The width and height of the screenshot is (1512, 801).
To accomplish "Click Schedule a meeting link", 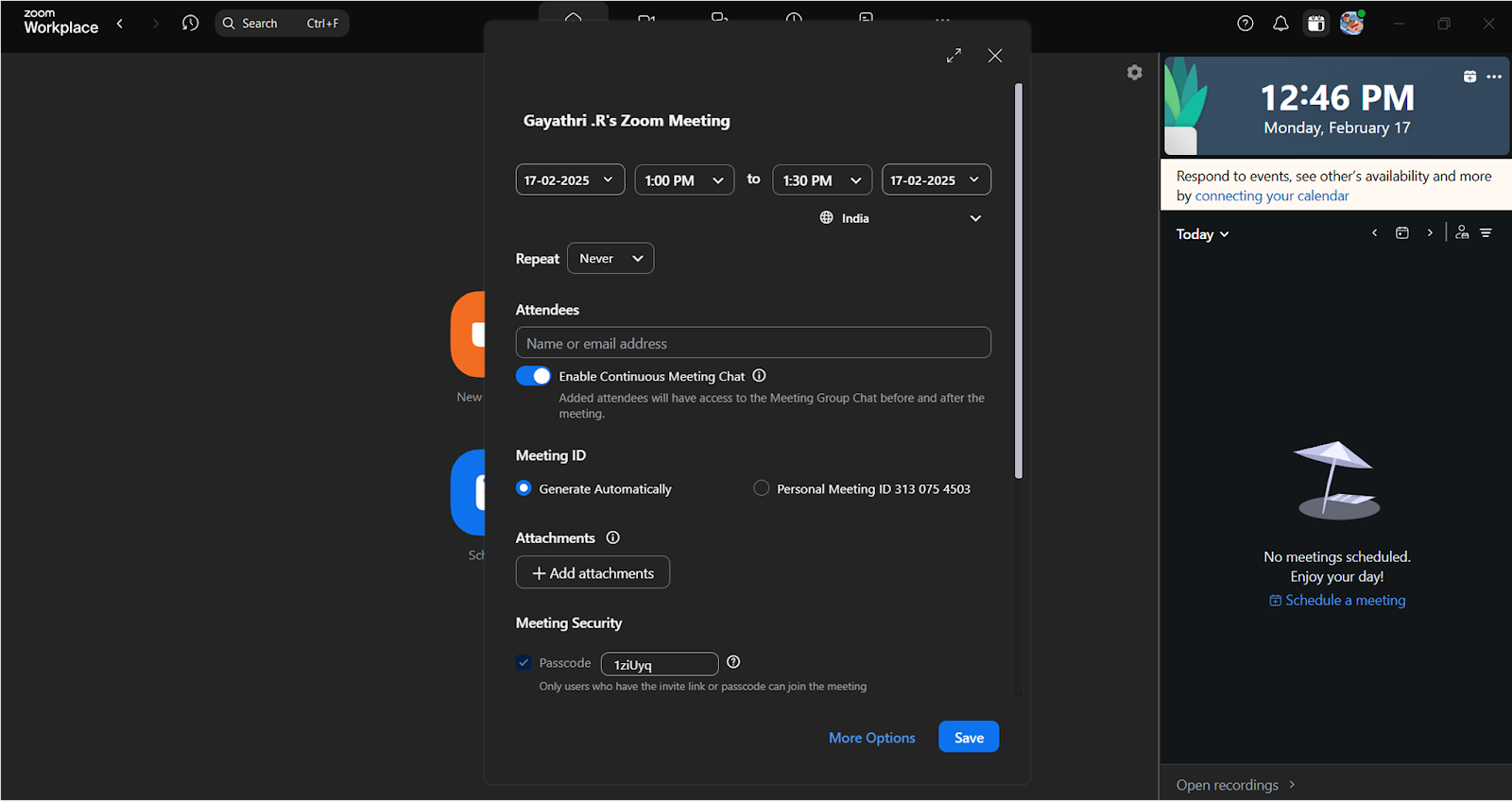I will click(1337, 601).
